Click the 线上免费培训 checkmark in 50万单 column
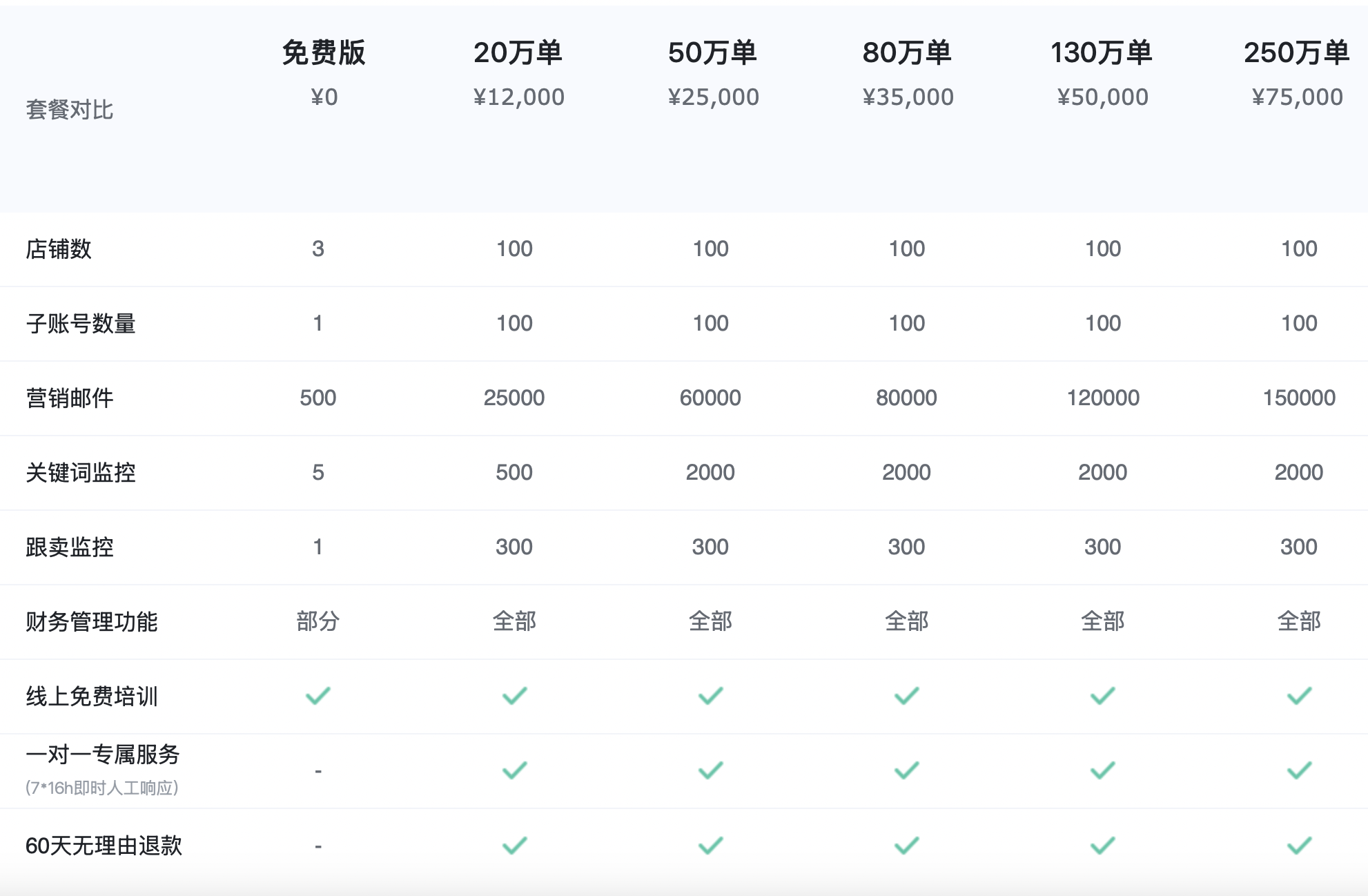 coord(710,696)
